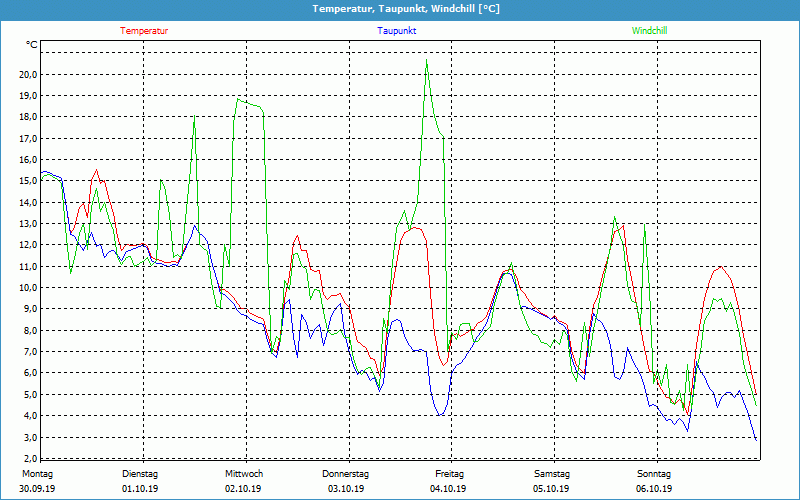
Task: Click the 17,0 y-axis value
Action: pos(28,138)
